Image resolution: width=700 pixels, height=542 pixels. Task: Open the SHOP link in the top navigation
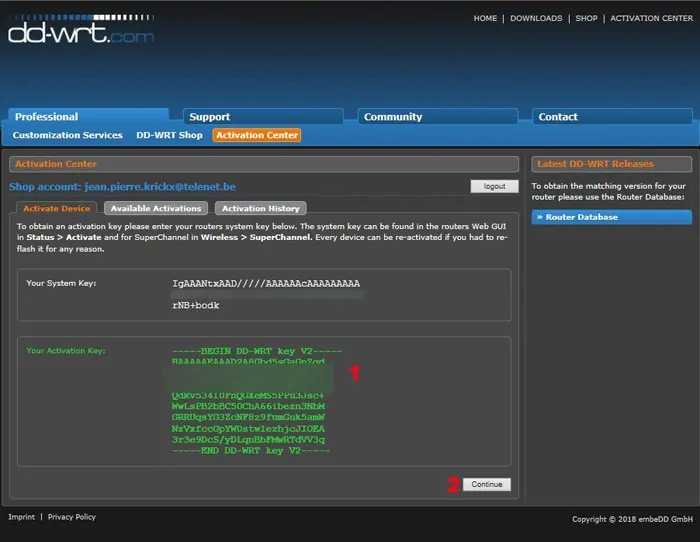click(586, 18)
